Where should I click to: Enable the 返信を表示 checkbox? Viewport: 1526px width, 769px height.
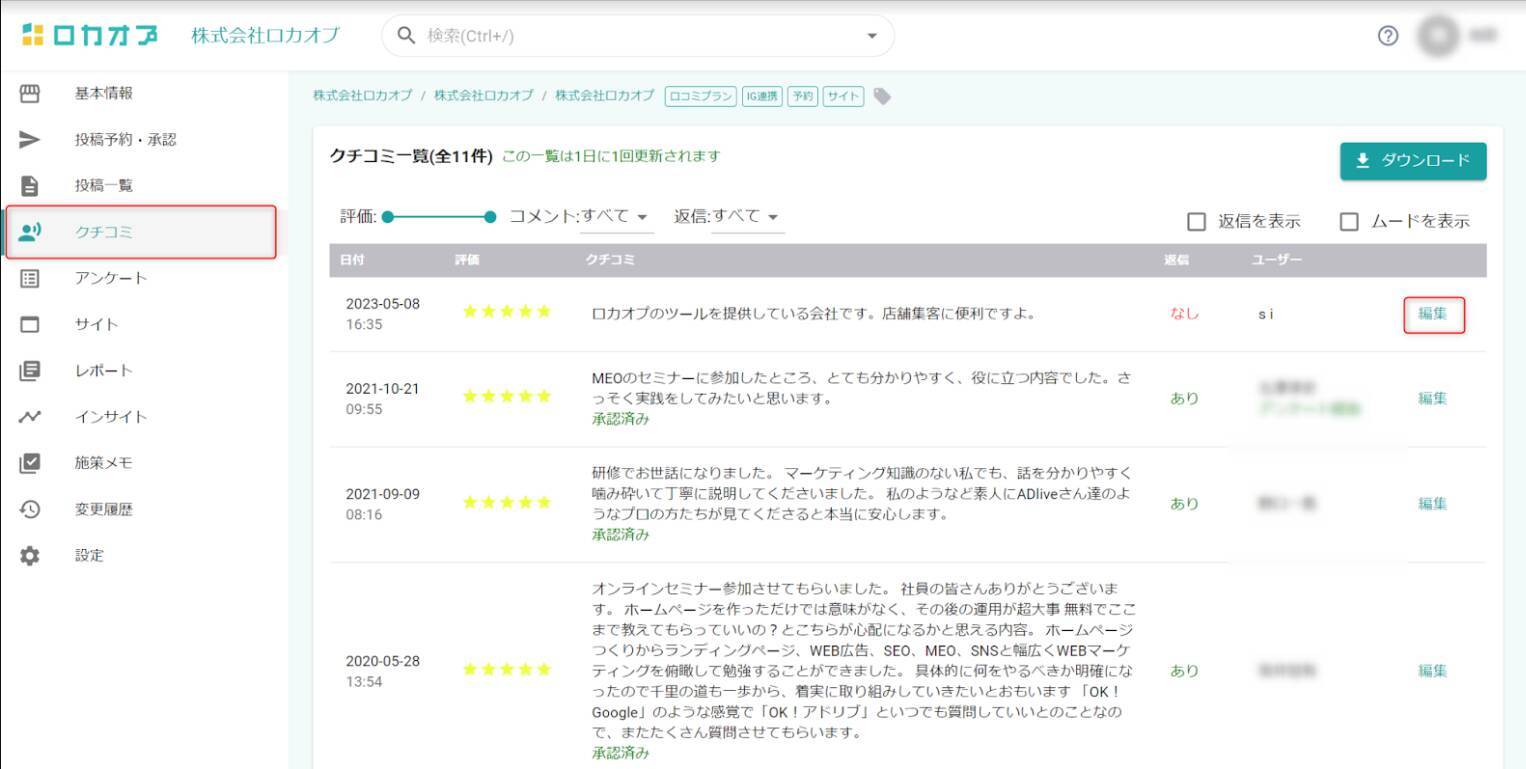pyautogui.click(x=1196, y=221)
